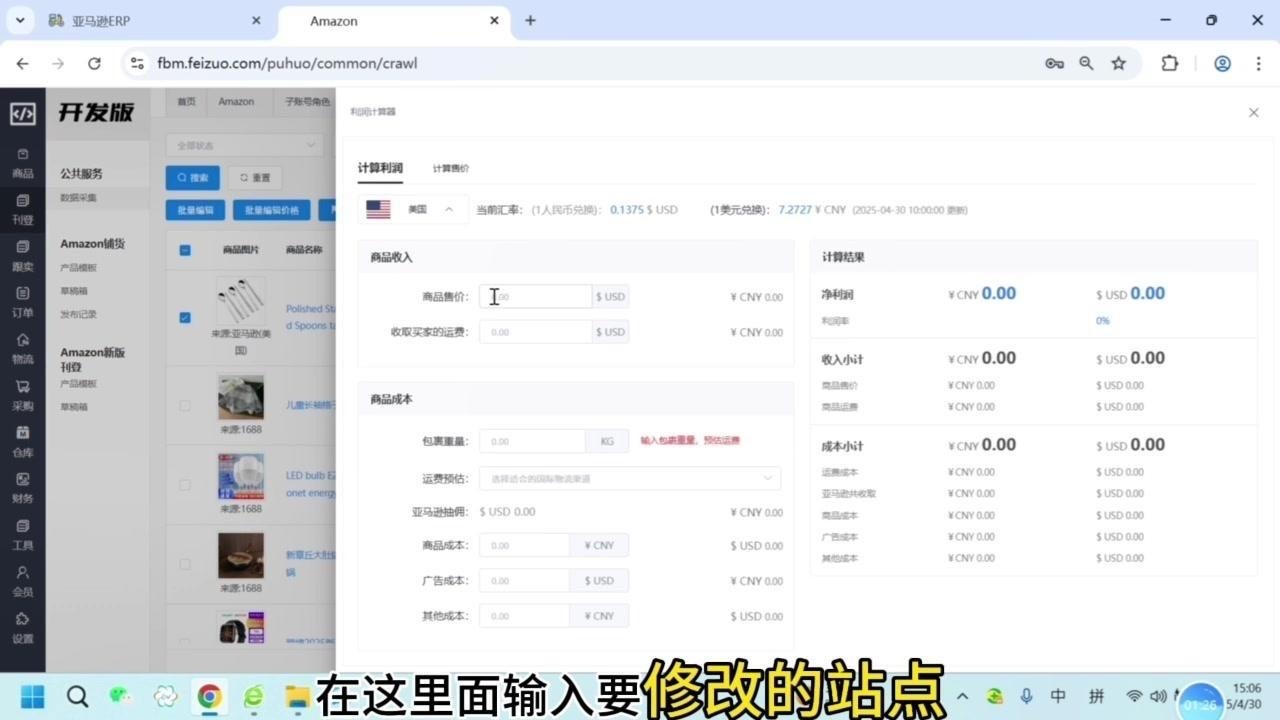The height and width of the screenshot is (720, 1280).
Task: Open Chrome profile avatar icon
Action: coord(1222,63)
